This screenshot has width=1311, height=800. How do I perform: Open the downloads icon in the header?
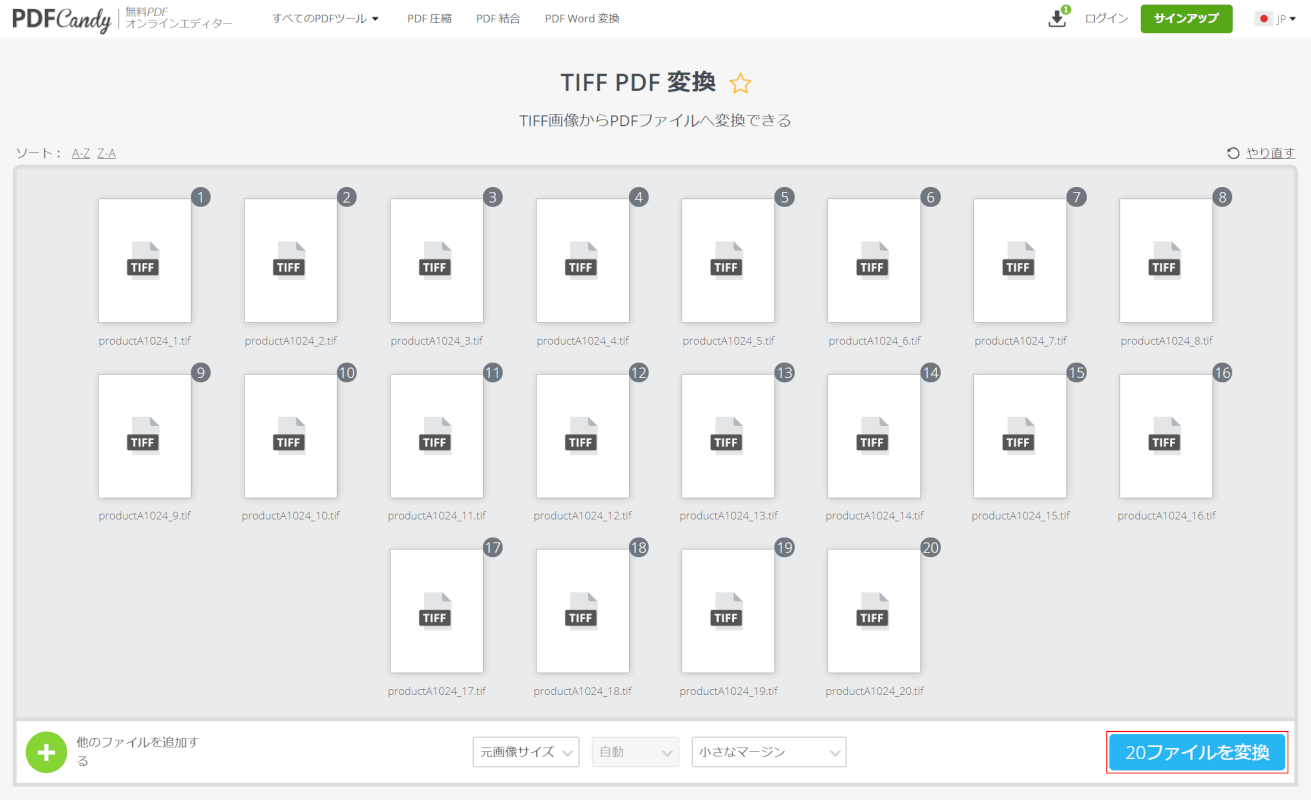[1057, 19]
